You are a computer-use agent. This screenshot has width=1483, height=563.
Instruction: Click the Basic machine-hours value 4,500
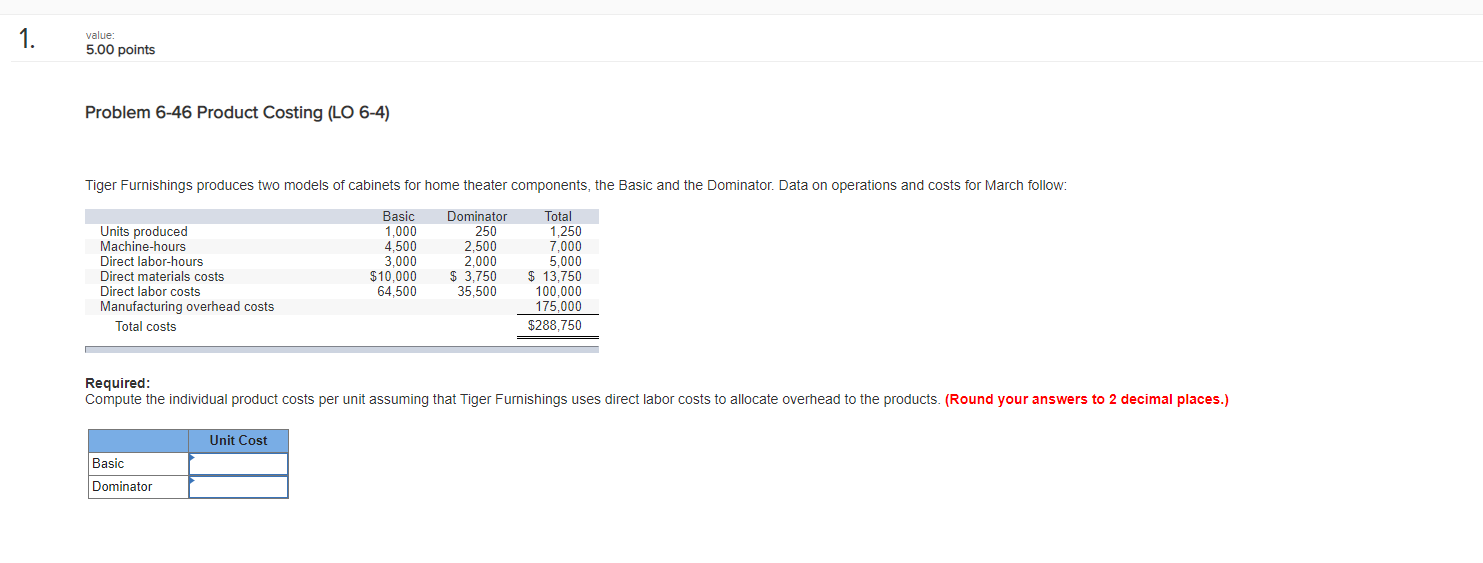coord(401,247)
